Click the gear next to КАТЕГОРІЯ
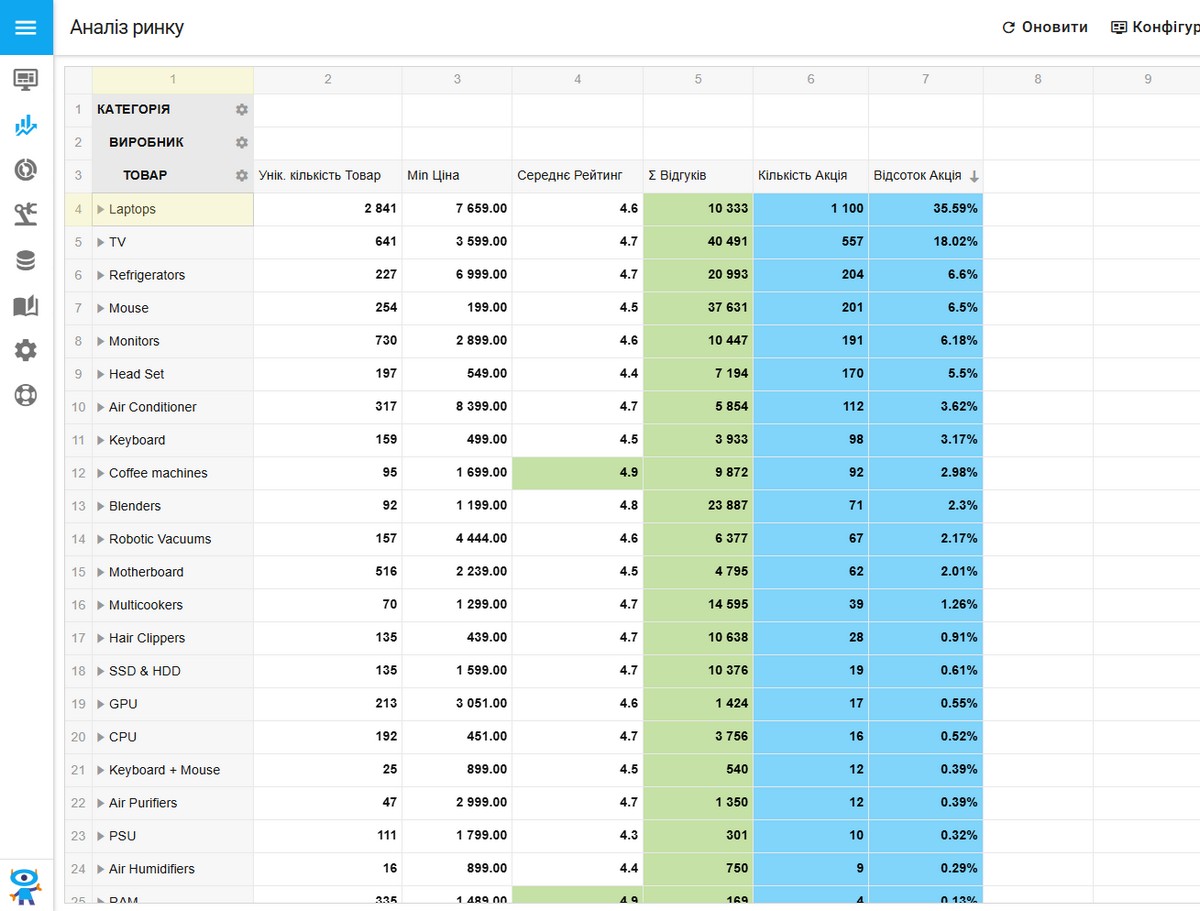The width and height of the screenshot is (1200, 911). point(241,110)
